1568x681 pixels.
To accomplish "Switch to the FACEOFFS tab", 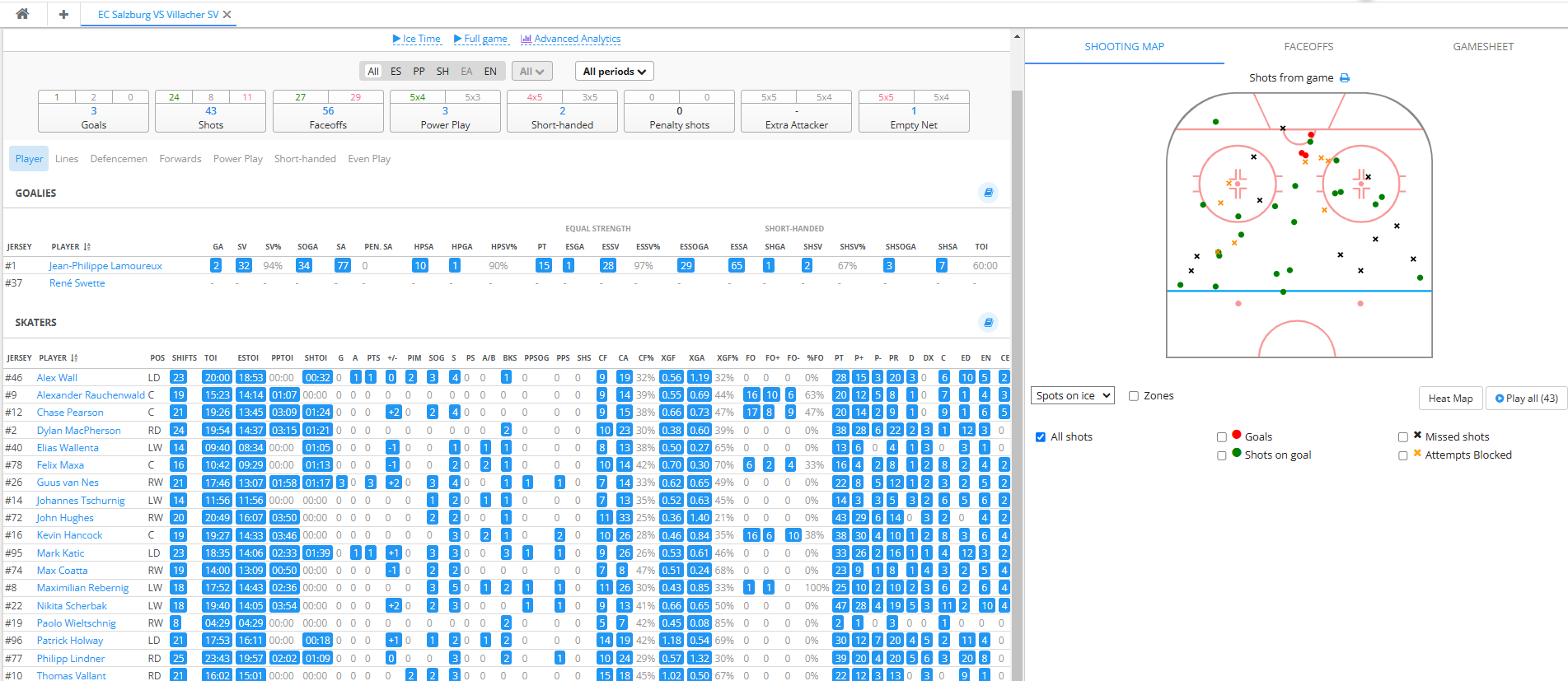I will [1308, 47].
